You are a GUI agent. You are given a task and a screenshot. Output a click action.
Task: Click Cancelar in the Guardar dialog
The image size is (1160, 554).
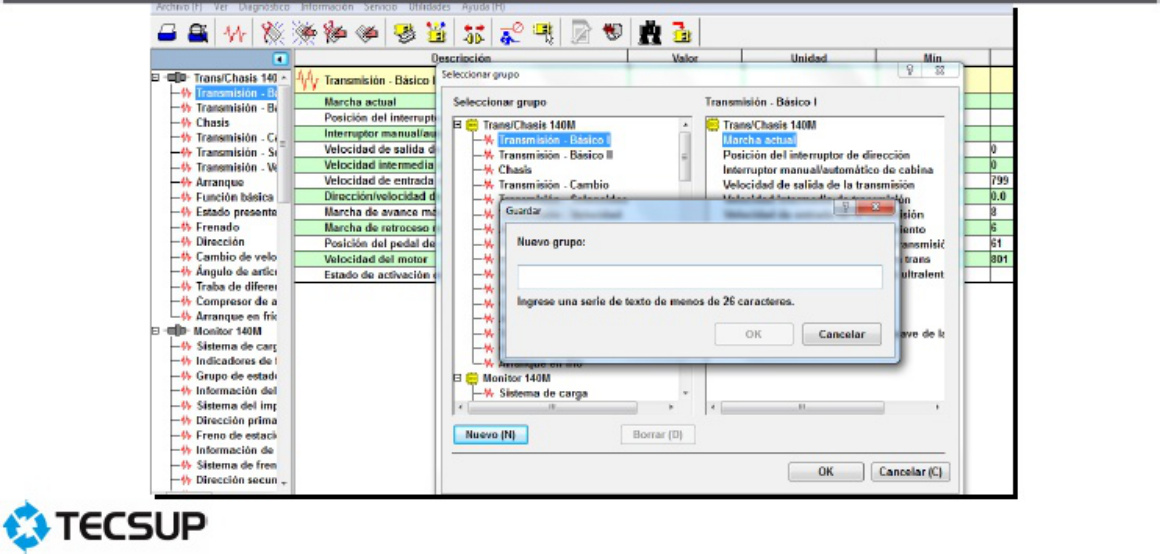(x=841, y=334)
